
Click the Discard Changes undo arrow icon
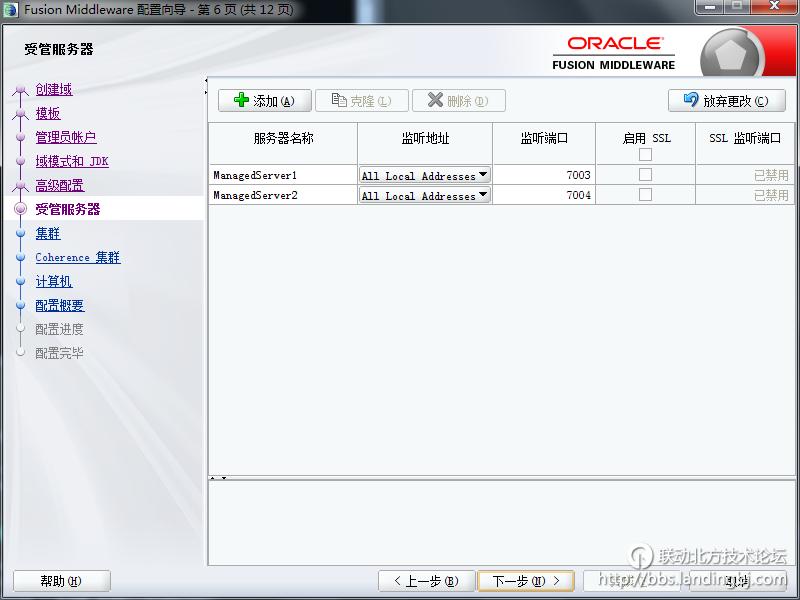pos(690,101)
